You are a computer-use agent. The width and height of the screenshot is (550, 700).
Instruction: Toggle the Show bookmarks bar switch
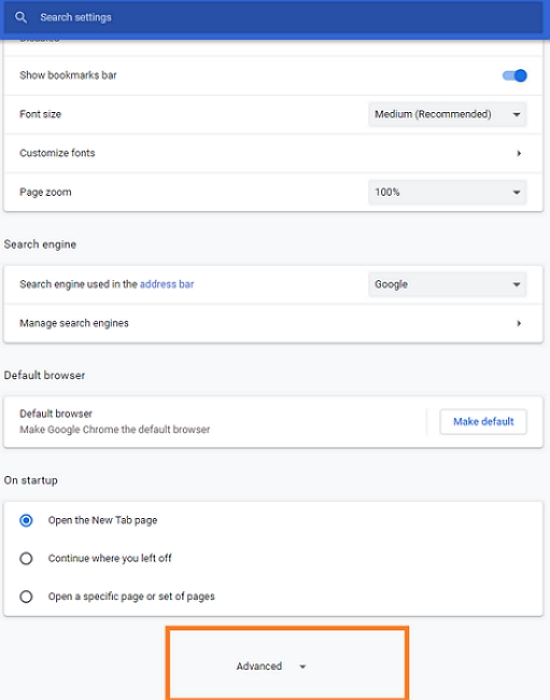514,75
